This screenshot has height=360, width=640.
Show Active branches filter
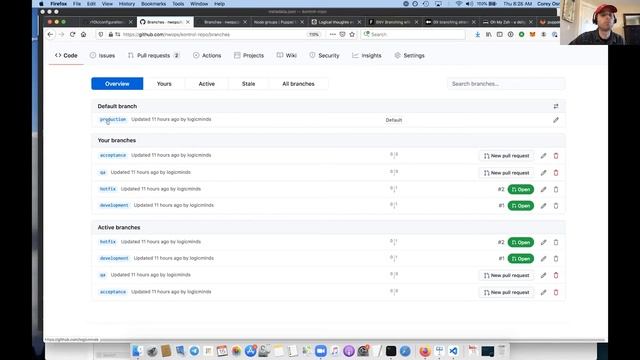point(207,84)
